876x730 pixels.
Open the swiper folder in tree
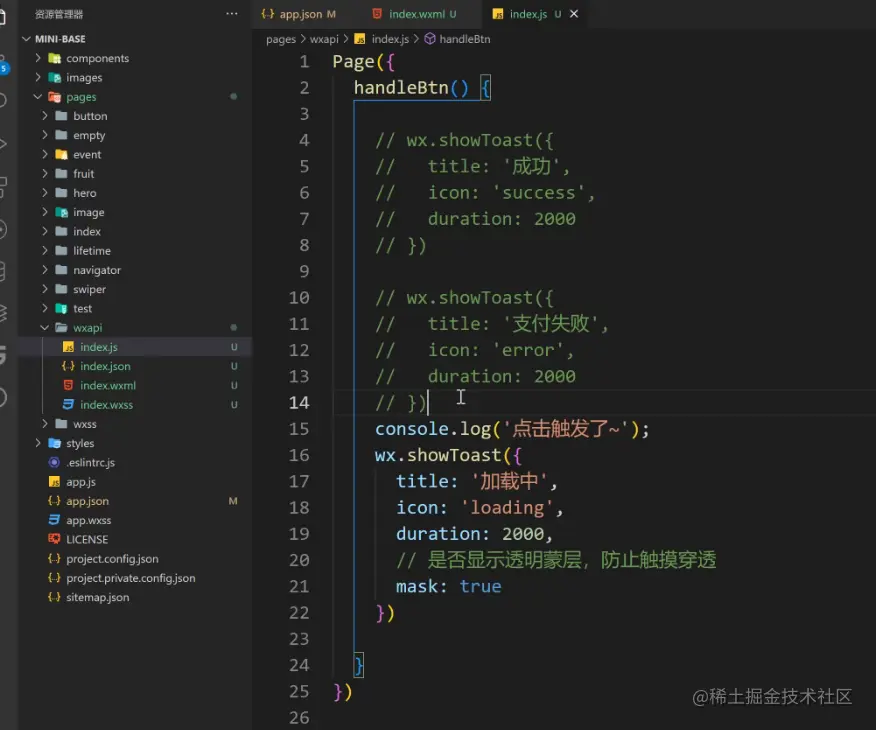click(x=89, y=289)
